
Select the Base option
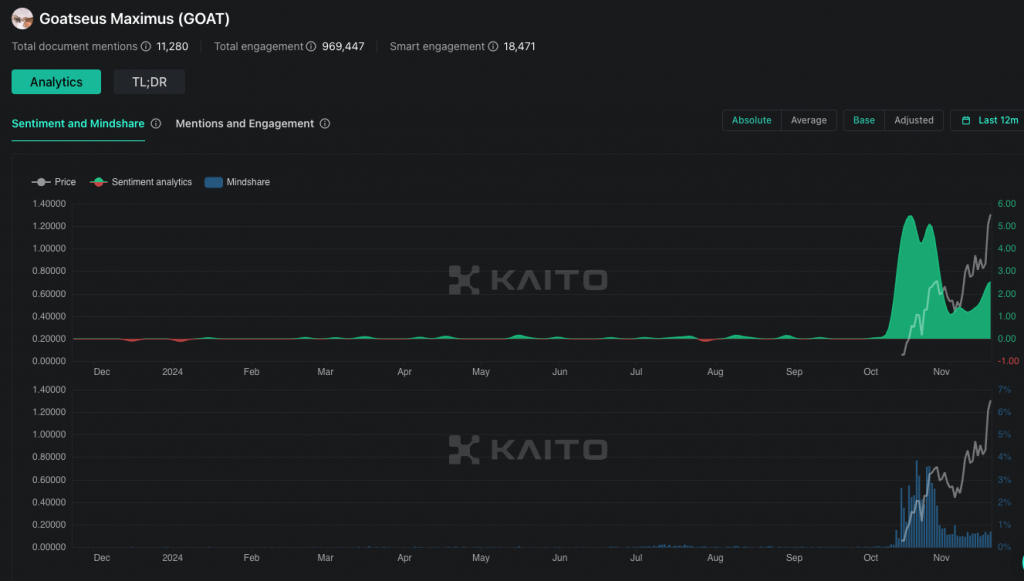click(x=864, y=120)
